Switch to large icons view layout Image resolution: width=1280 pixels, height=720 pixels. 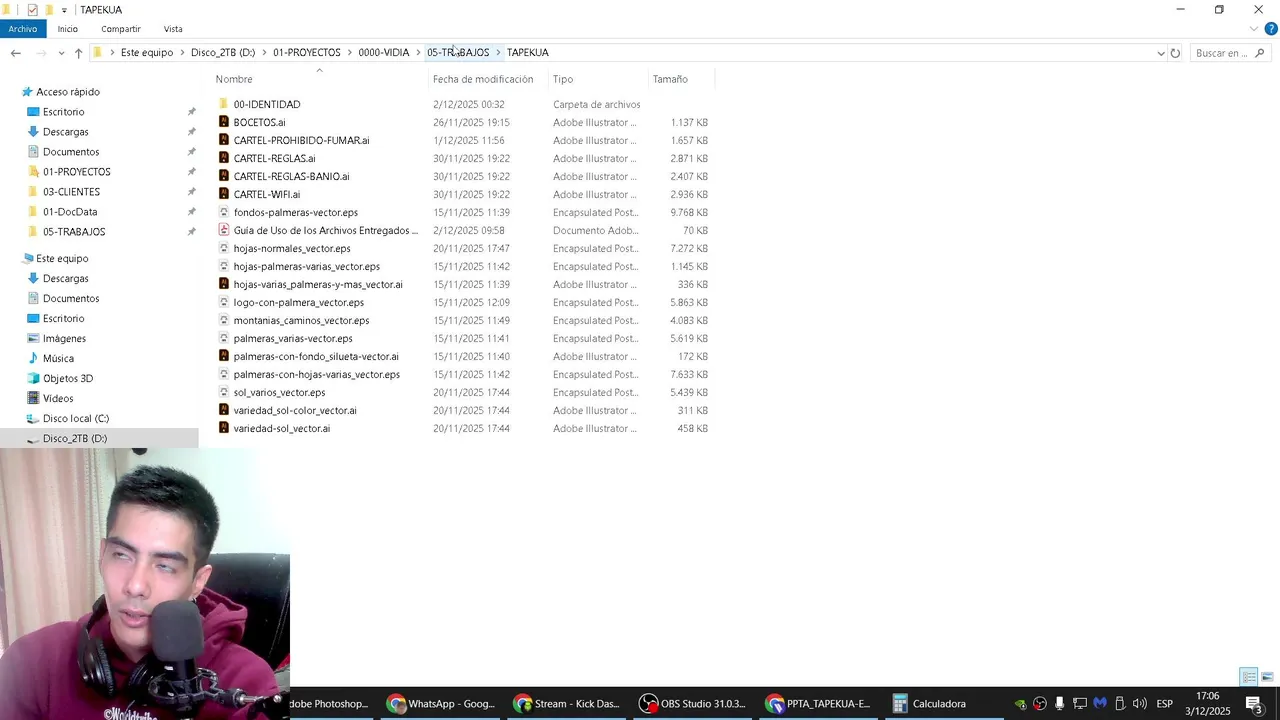pos(1267,677)
